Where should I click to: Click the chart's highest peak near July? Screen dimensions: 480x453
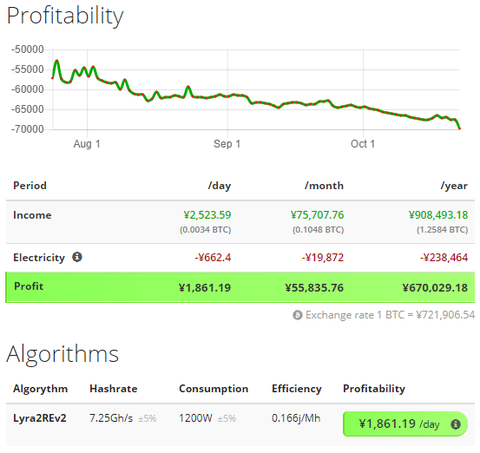point(57,61)
